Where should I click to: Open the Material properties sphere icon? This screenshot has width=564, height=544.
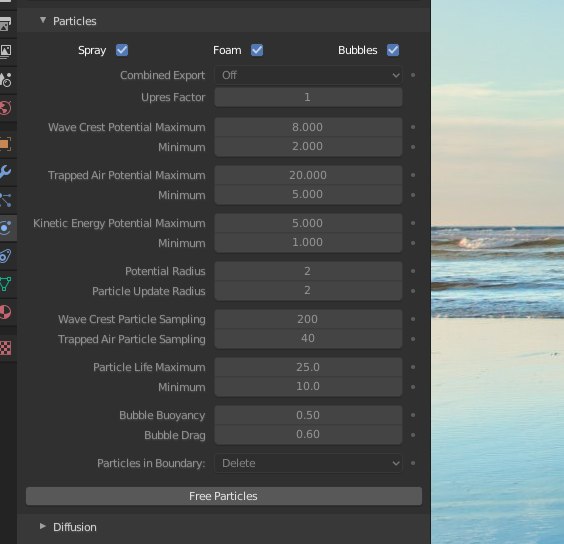pos(5,312)
